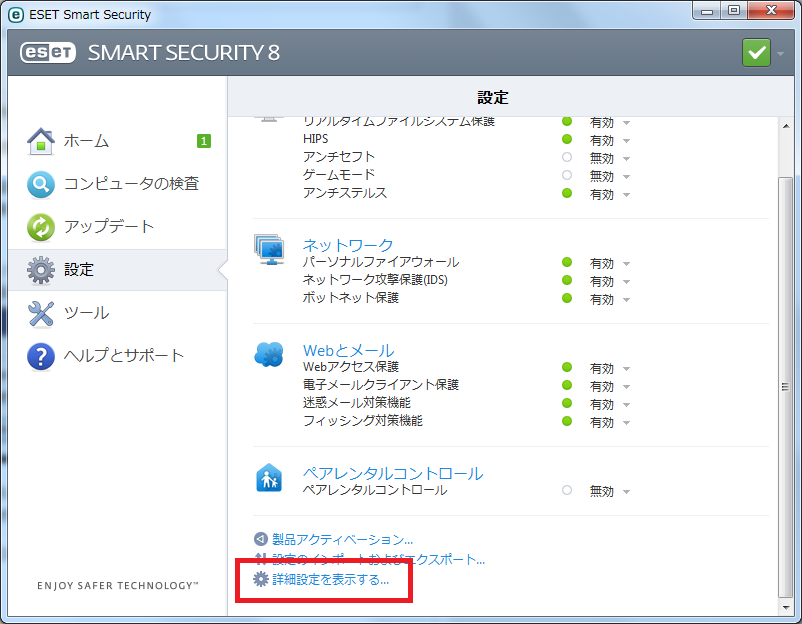Go to ホーム in the sidebar
The image size is (802, 624).
click(86, 141)
